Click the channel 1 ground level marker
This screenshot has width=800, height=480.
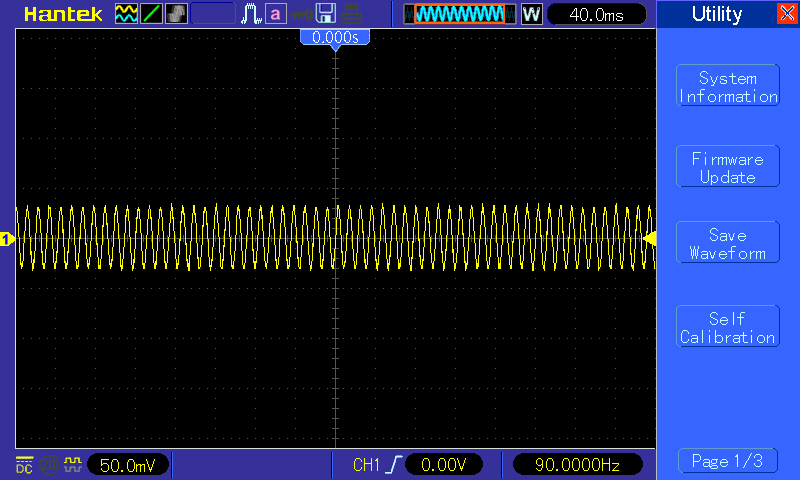(x=7, y=238)
